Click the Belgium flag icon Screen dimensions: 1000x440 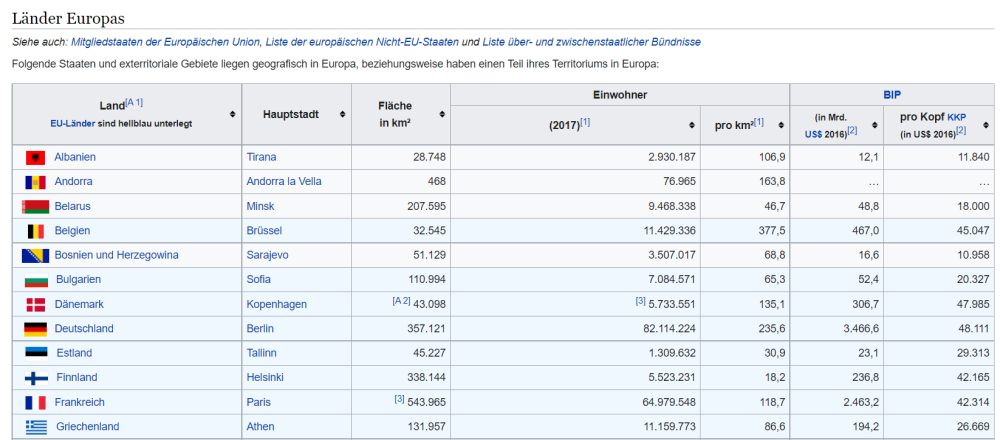point(35,231)
